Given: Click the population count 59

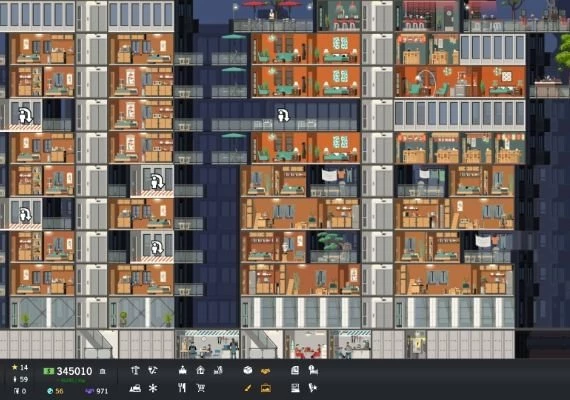Looking at the screenshot, I should [x=24, y=379].
